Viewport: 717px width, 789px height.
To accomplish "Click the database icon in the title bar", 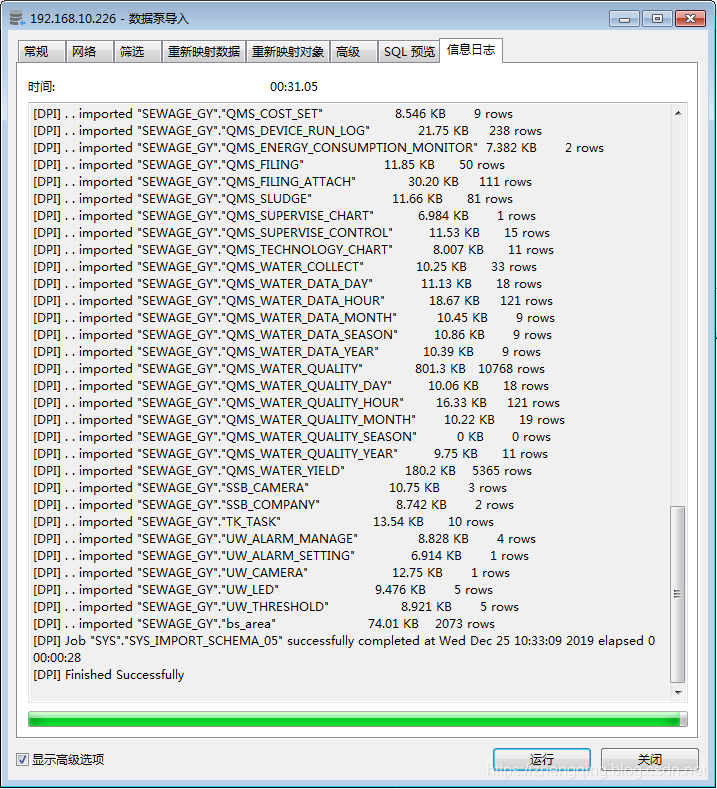I will pyautogui.click(x=17, y=18).
